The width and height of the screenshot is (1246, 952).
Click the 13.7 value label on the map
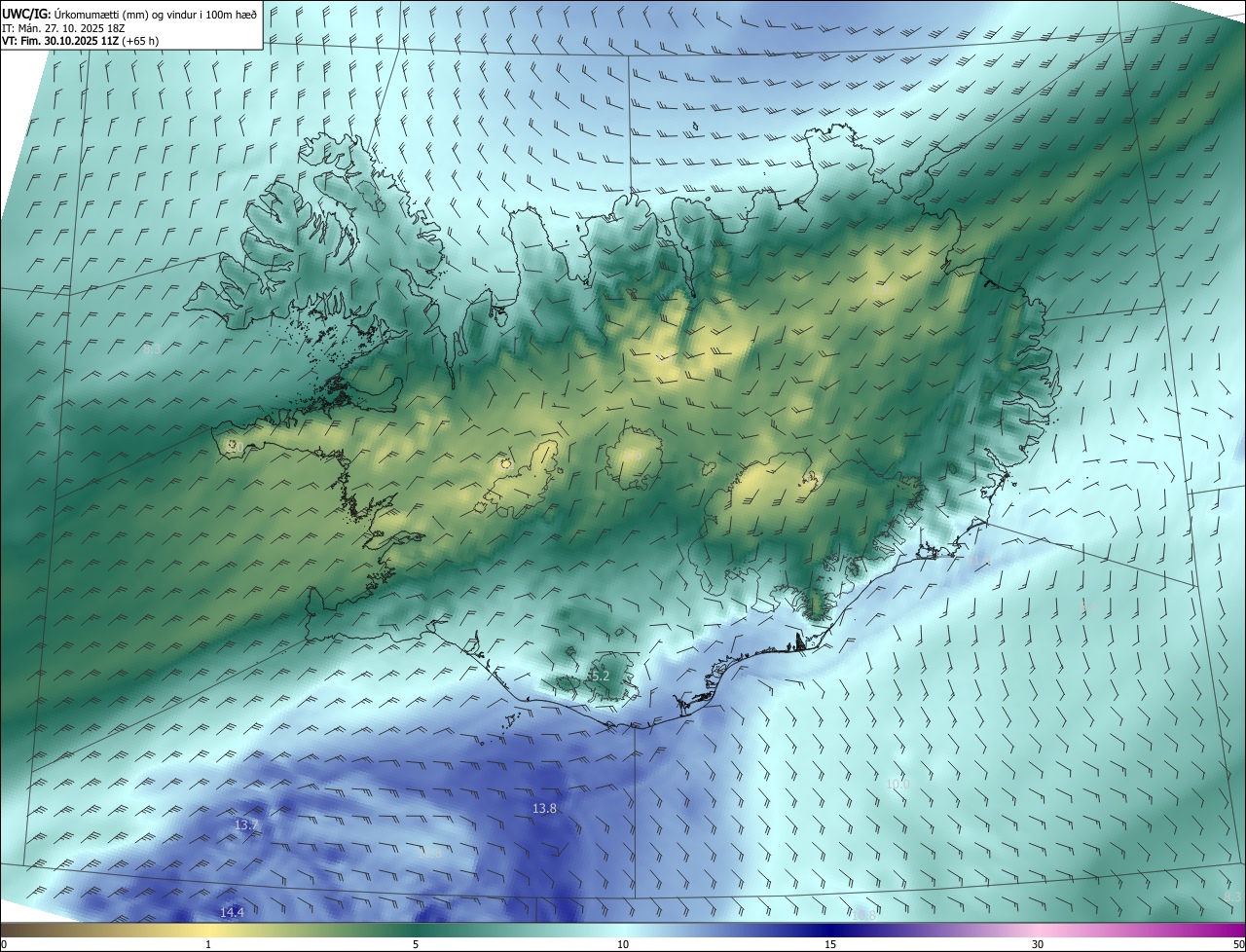click(246, 824)
